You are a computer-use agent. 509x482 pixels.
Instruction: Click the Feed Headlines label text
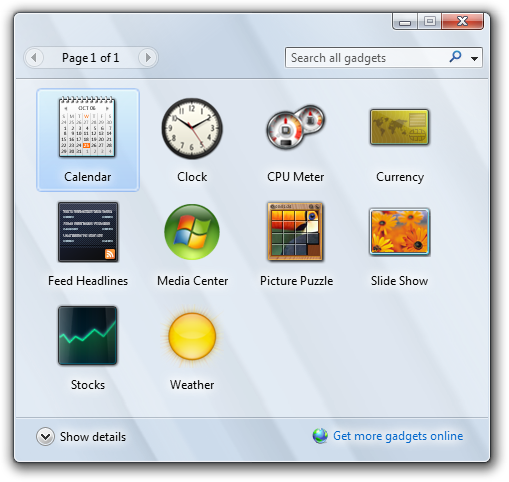pos(88,281)
